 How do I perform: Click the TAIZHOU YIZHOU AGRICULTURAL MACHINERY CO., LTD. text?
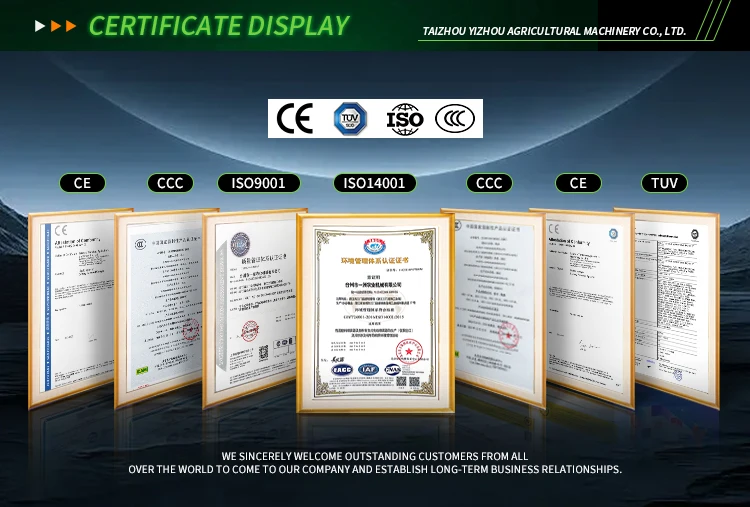[554, 32]
